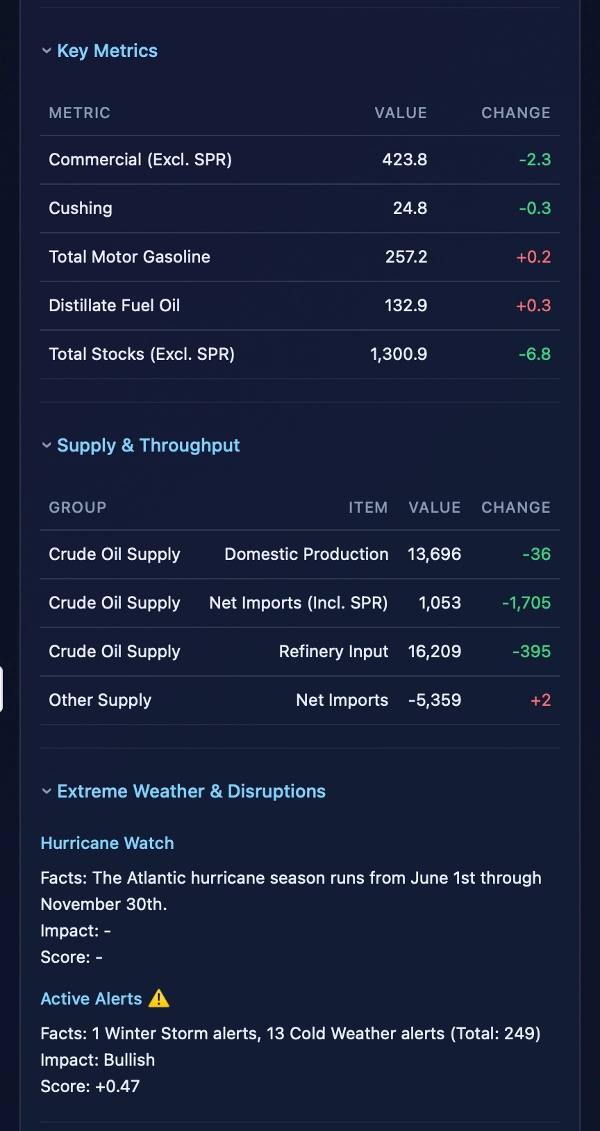
Task: Open the Active Alerts link
Action: (x=91, y=998)
